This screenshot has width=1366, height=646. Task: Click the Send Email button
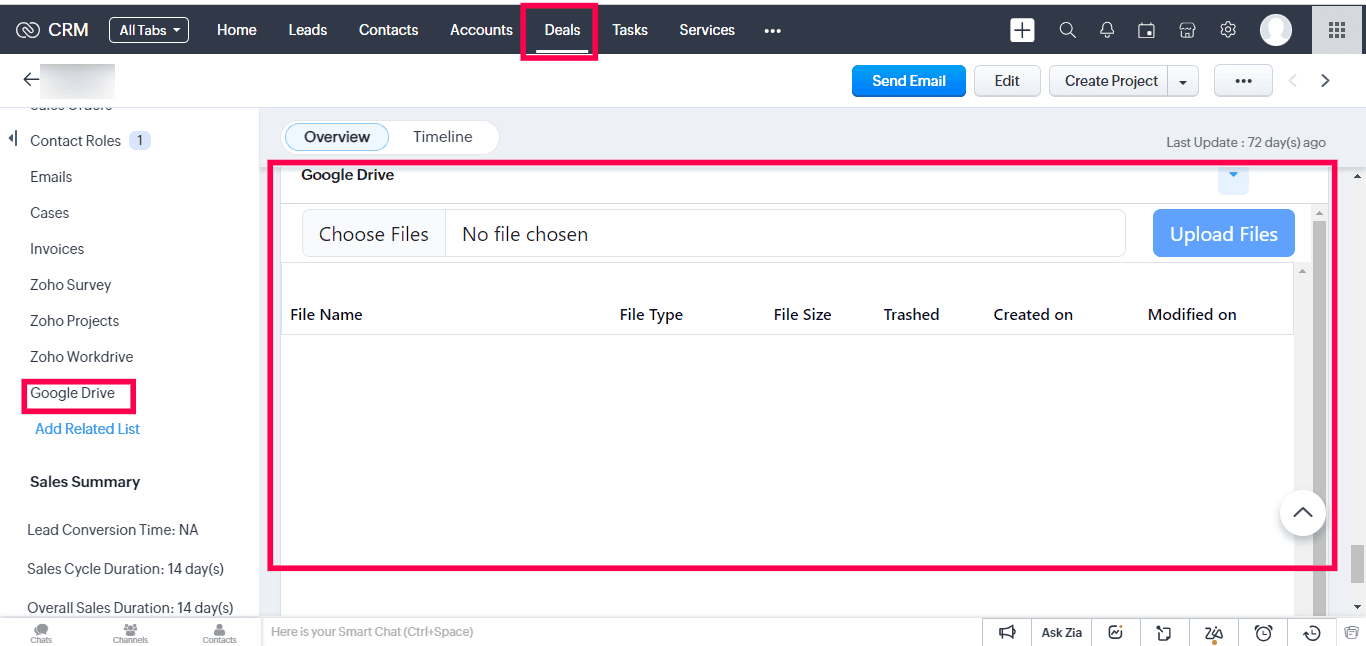point(909,81)
